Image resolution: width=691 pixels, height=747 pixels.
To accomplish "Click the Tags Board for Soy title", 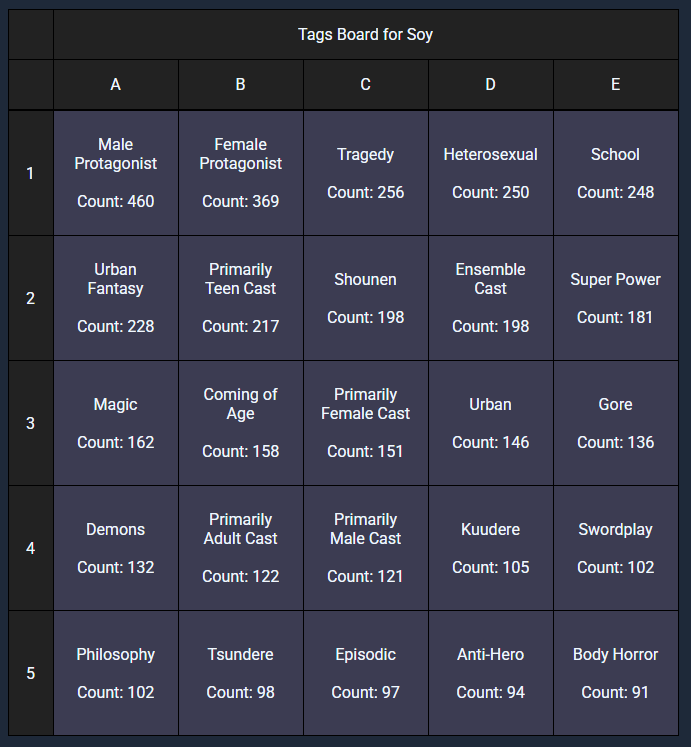I will (x=366, y=35).
